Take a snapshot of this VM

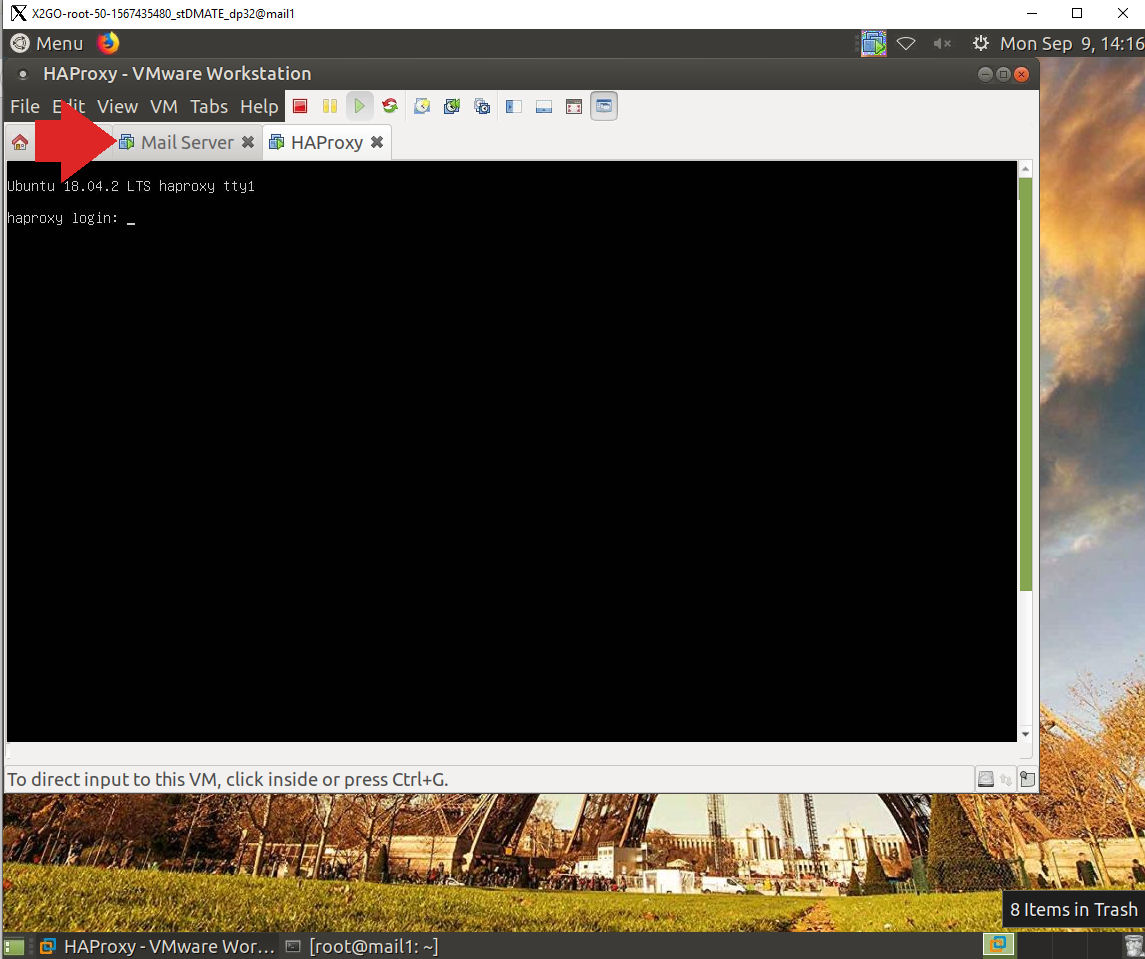click(x=422, y=106)
